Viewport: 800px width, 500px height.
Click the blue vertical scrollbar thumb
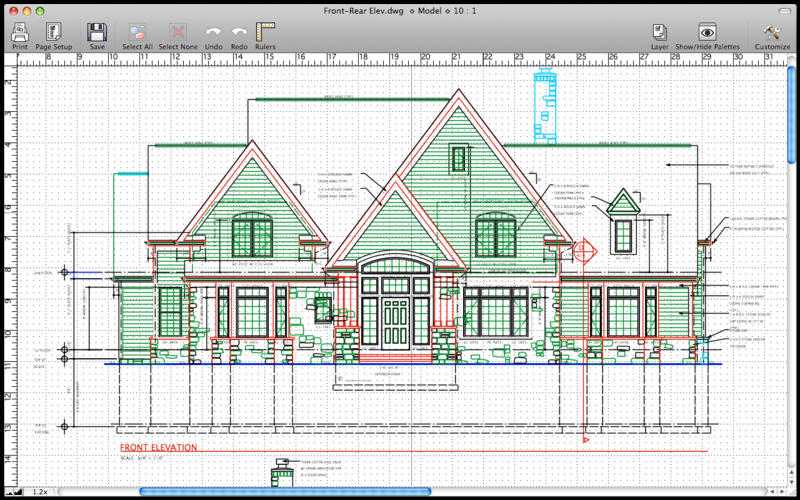(x=791, y=115)
